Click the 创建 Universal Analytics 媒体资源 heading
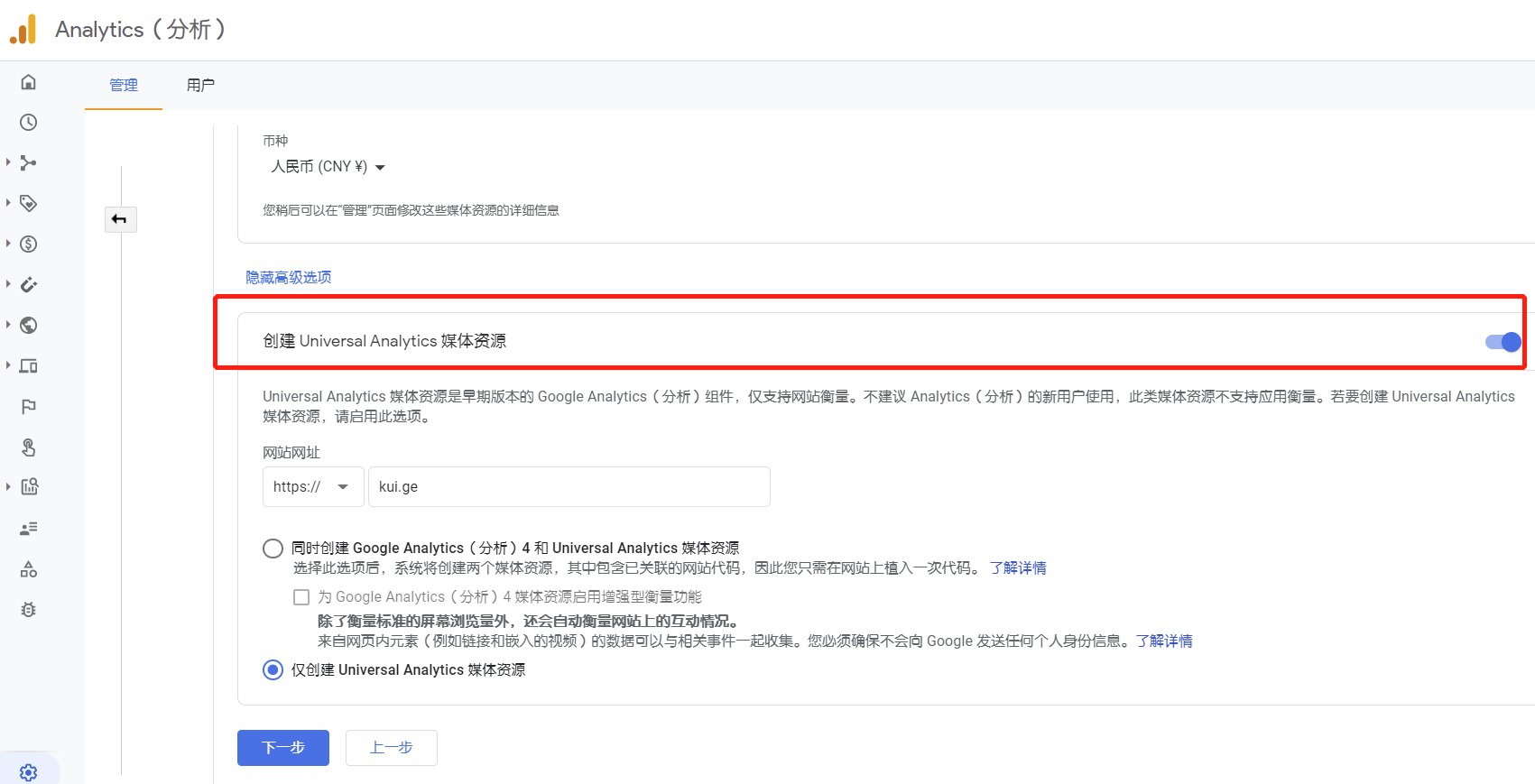1535x784 pixels. (x=384, y=341)
